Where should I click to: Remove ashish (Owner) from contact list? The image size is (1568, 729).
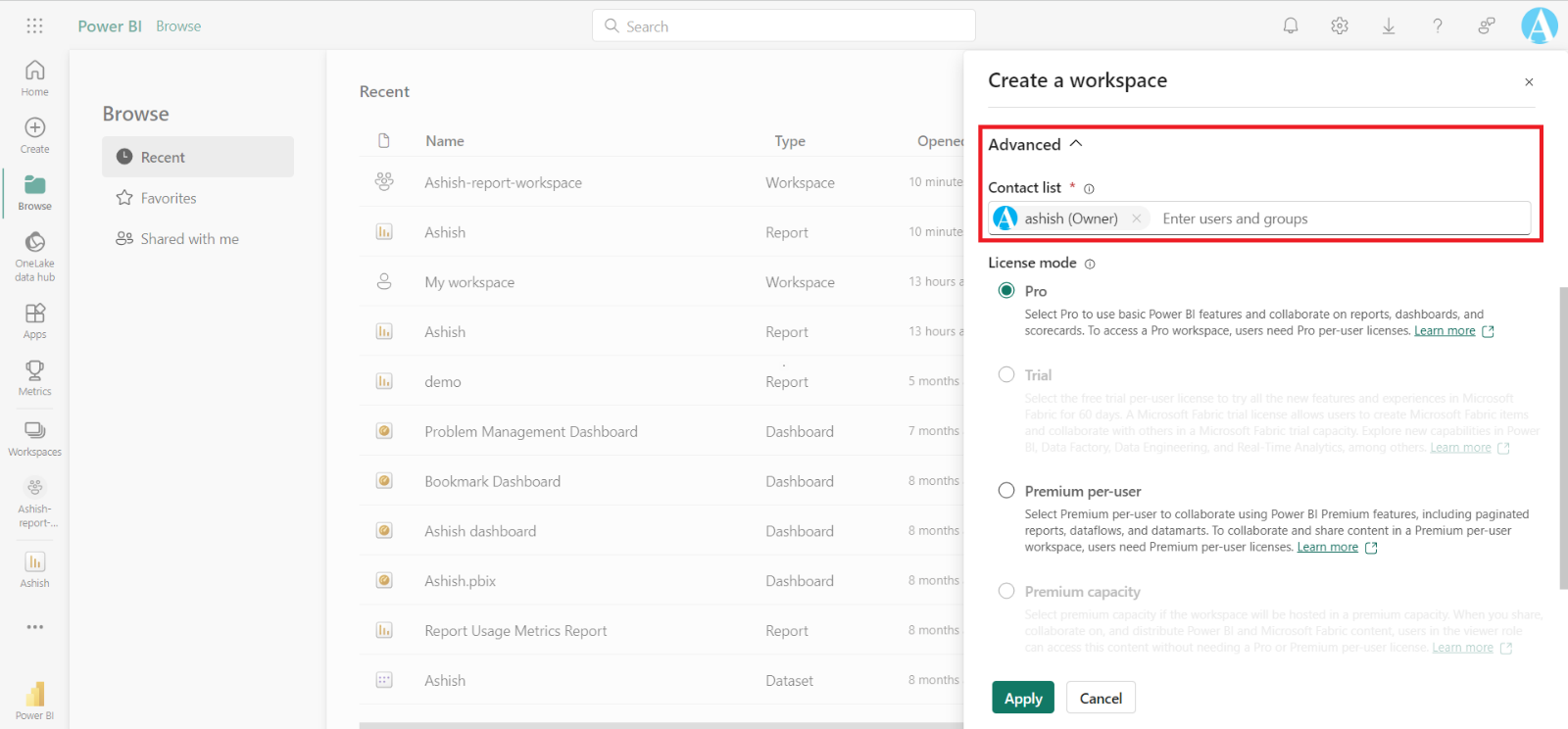tap(1137, 219)
